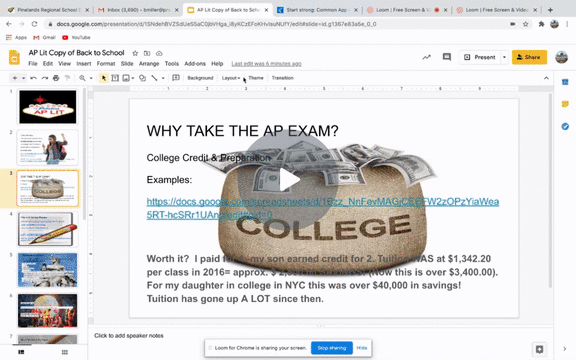This screenshot has width=576, height=360.
Task: Open the Tasks side panel icon
Action: [565, 126]
